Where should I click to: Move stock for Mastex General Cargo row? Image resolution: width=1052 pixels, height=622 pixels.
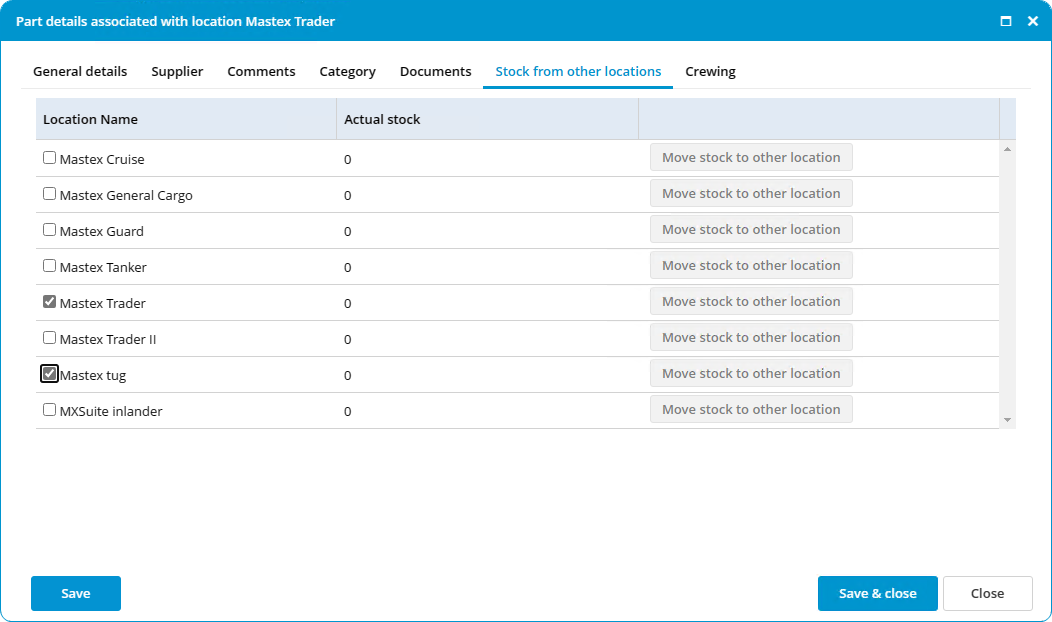tap(751, 193)
